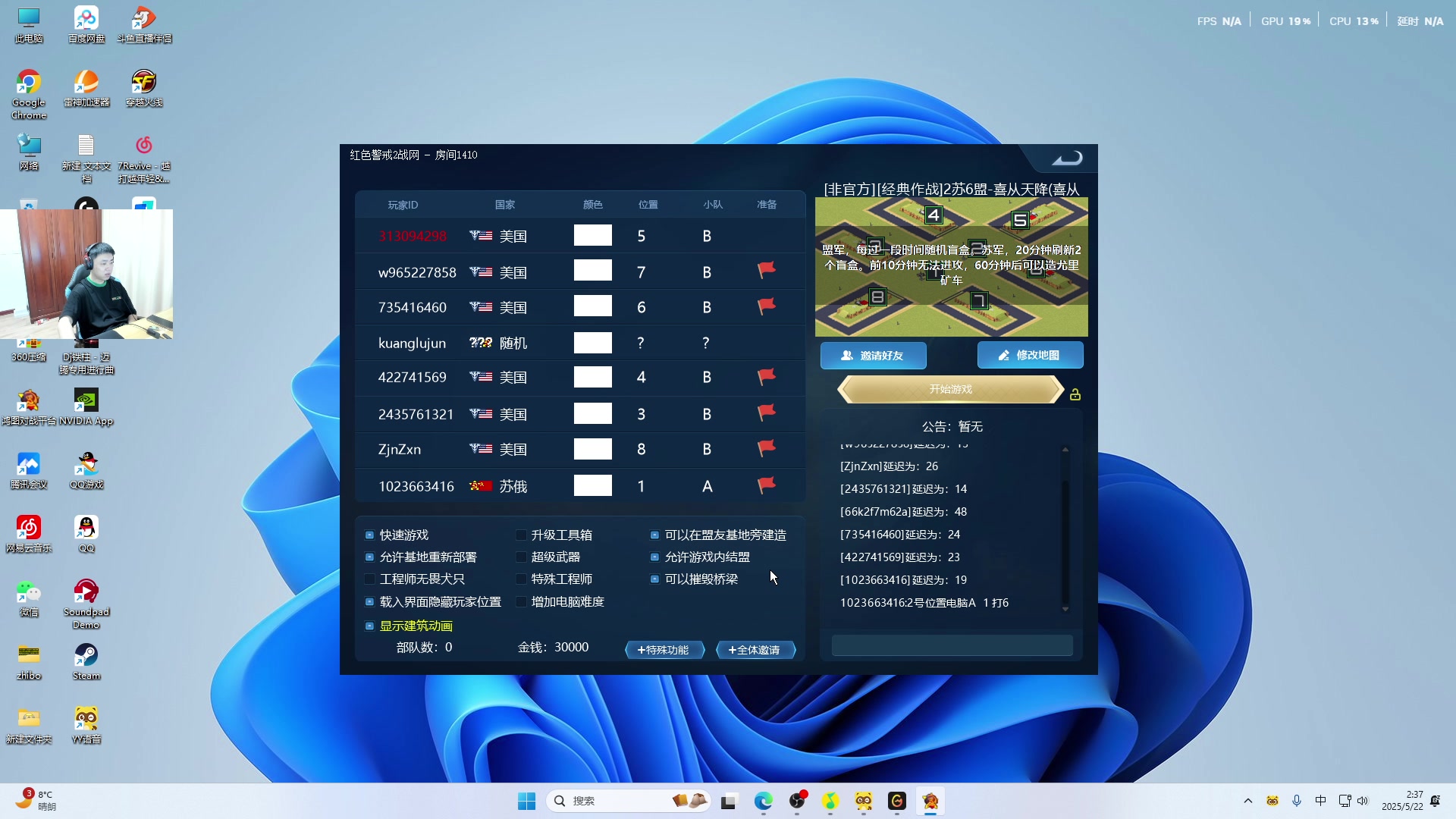Toggle 允许游戏内结盟 checkbox
The width and height of the screenshot is (1456, 819).
654,557
